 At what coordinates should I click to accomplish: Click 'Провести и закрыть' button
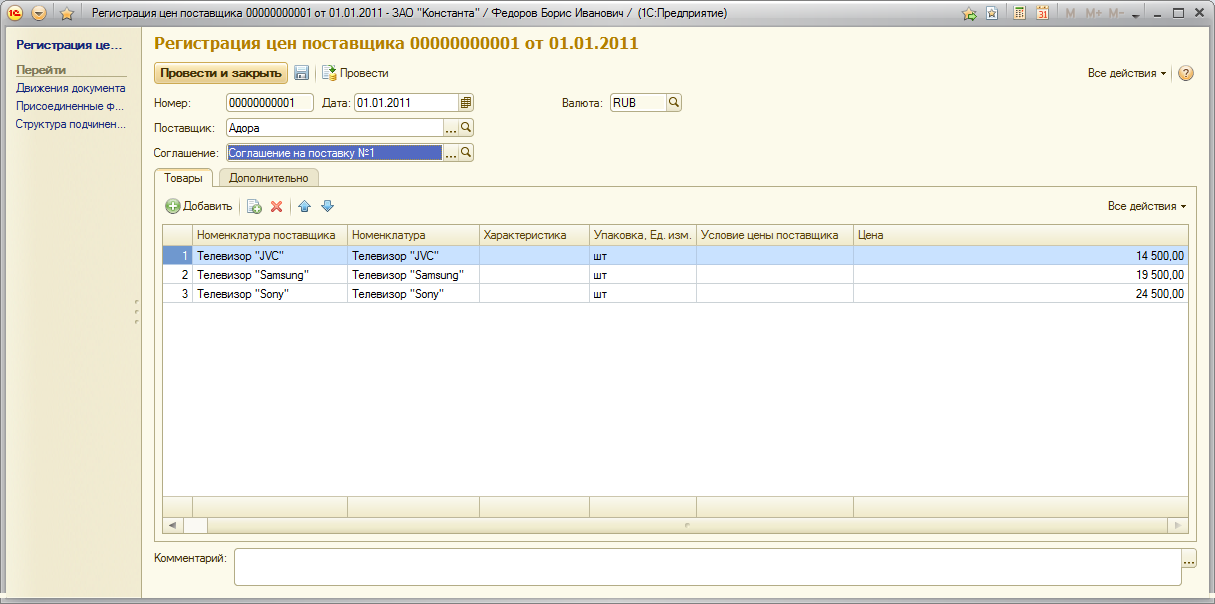(x=221, y=73)
